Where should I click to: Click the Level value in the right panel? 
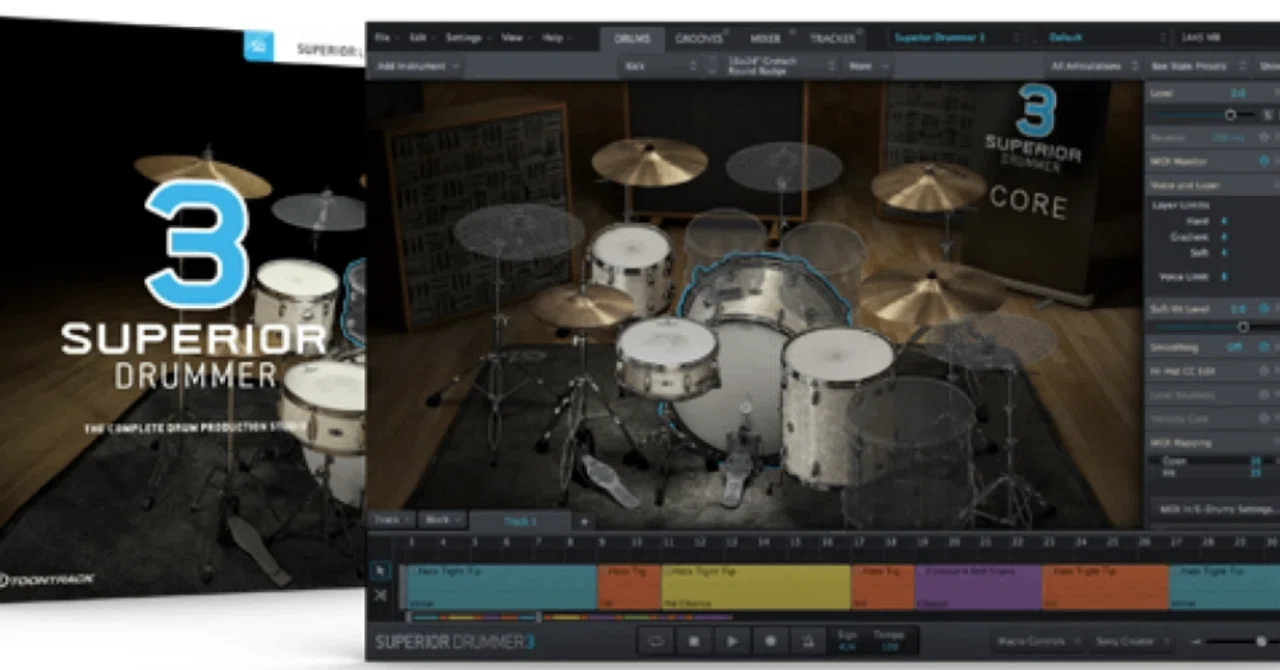(1238, 93)
